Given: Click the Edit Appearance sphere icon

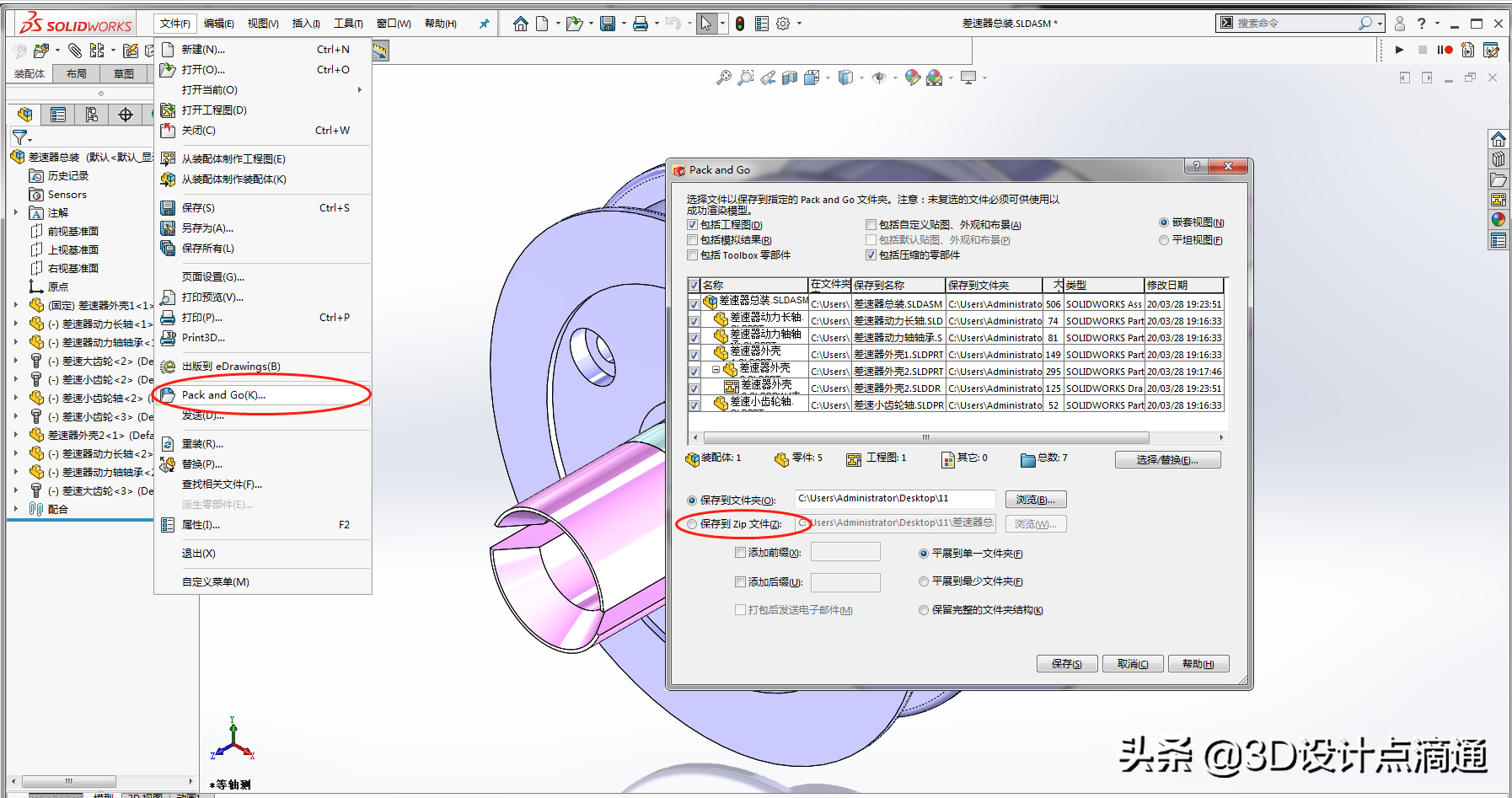Looking at the screenshot, I should click(912, 78).
